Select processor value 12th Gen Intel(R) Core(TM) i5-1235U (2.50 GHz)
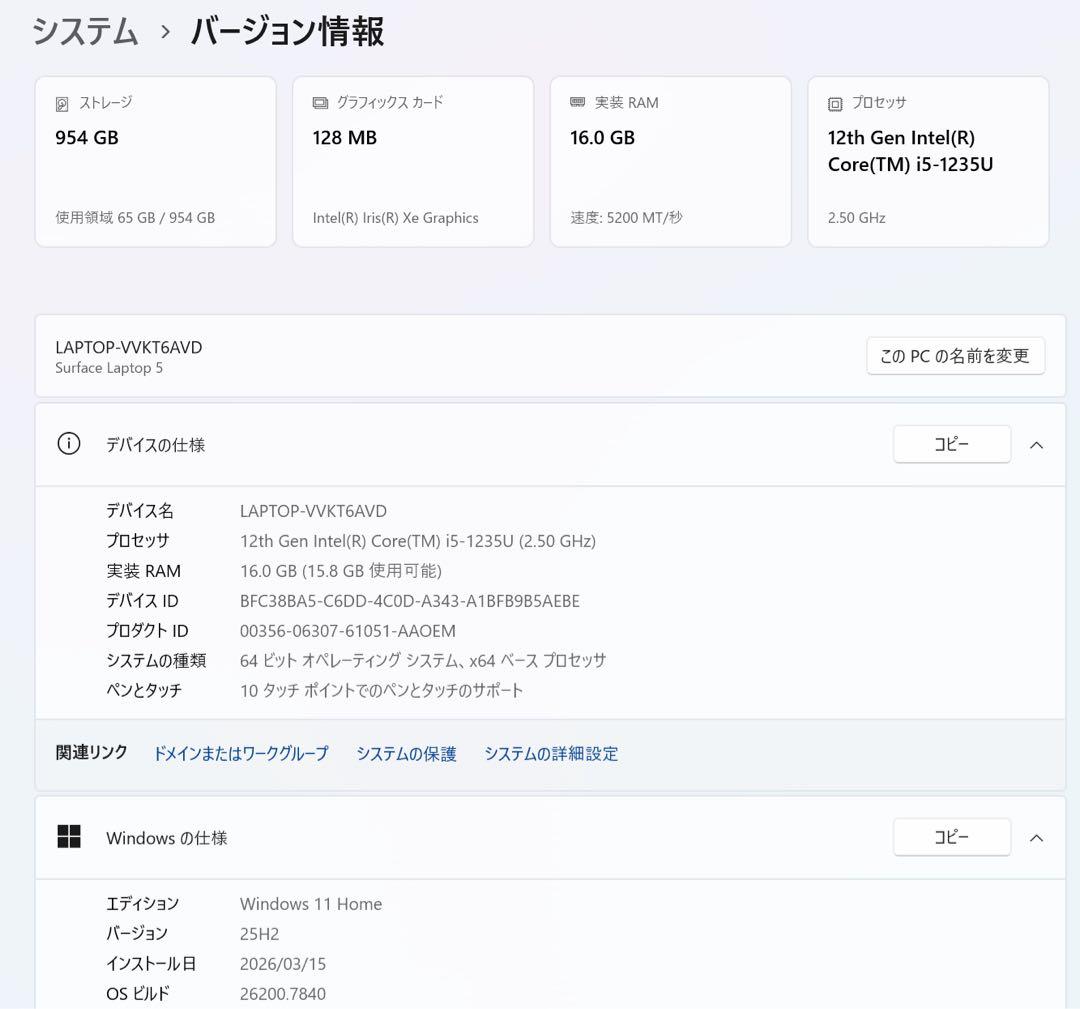 (x=418, y=541)
